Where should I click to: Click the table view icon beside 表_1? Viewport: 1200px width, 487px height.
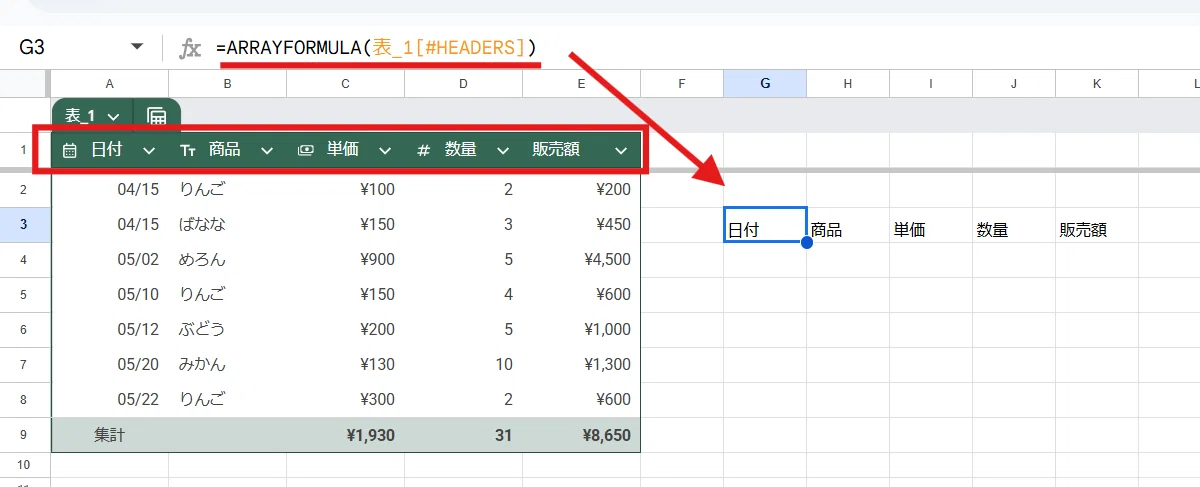pos(157,117)
